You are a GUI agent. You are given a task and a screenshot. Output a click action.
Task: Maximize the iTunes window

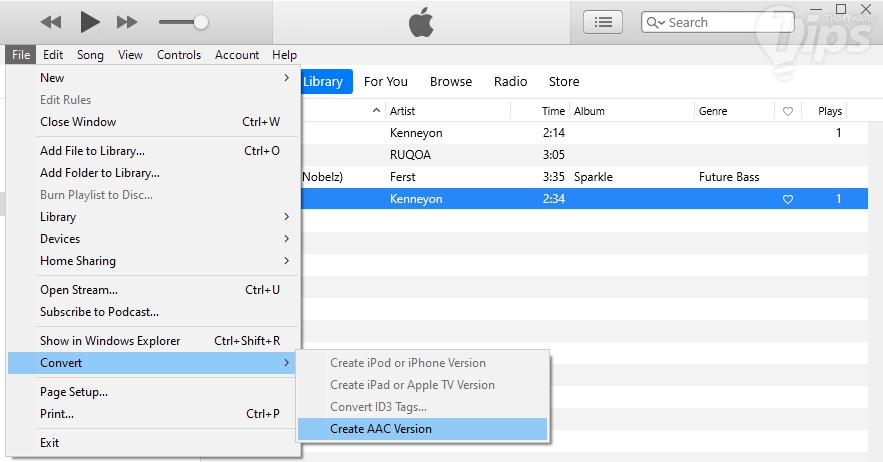[x=841, y=9]
